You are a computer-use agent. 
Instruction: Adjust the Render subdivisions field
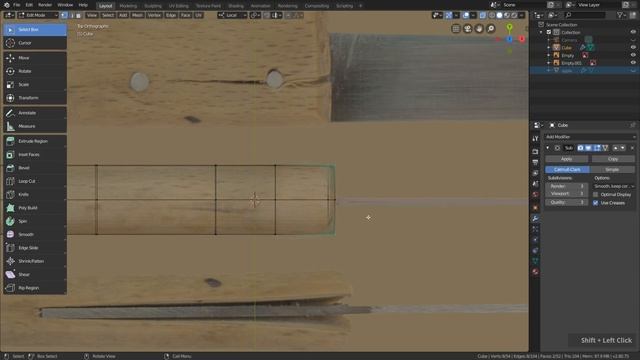567,186
